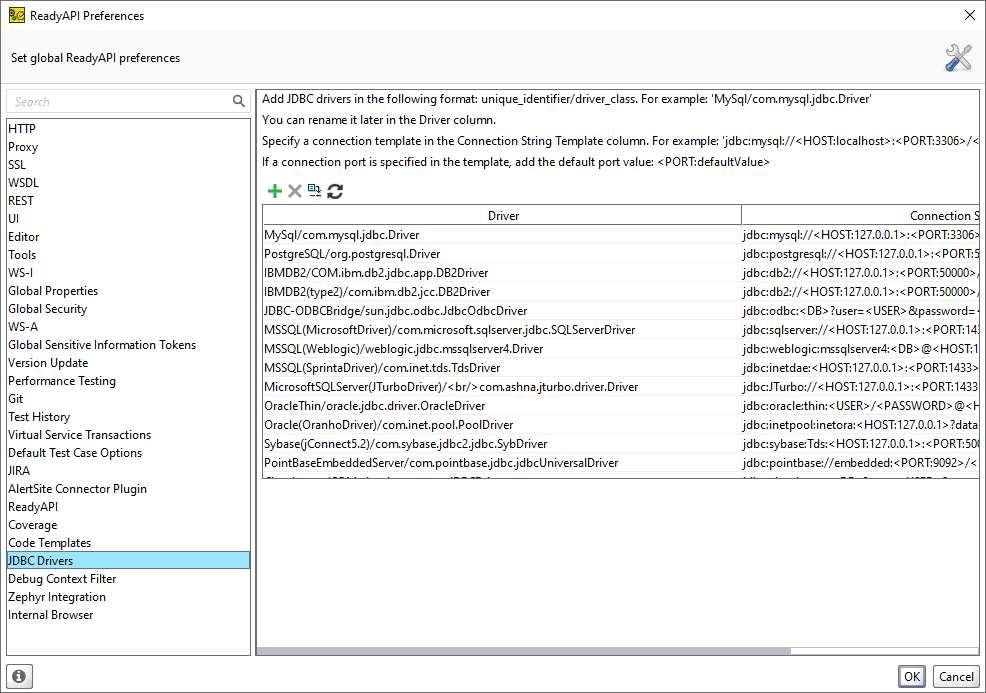Select PostgreSQL/org.postgresql.Driver row
The width and height of the screenshot is (986, 693).
click(502, 254)
